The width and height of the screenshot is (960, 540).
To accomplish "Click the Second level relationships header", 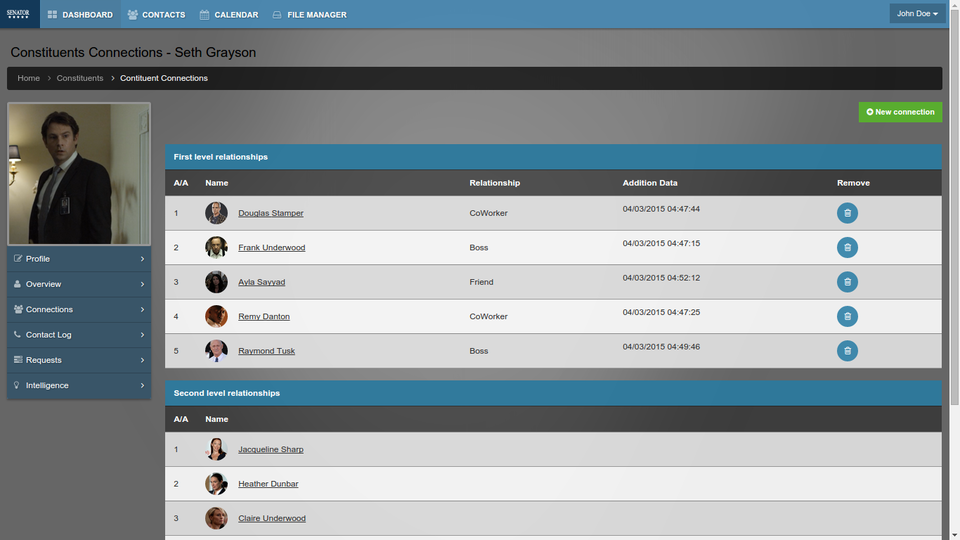I will pyautogui.click(x=553, y=393).
